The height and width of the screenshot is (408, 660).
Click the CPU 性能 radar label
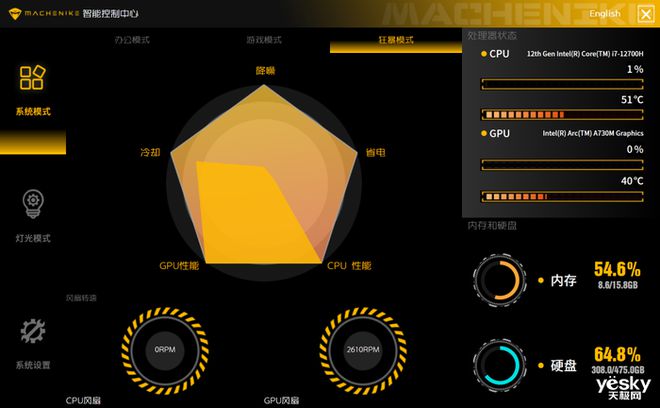(349, 266)
